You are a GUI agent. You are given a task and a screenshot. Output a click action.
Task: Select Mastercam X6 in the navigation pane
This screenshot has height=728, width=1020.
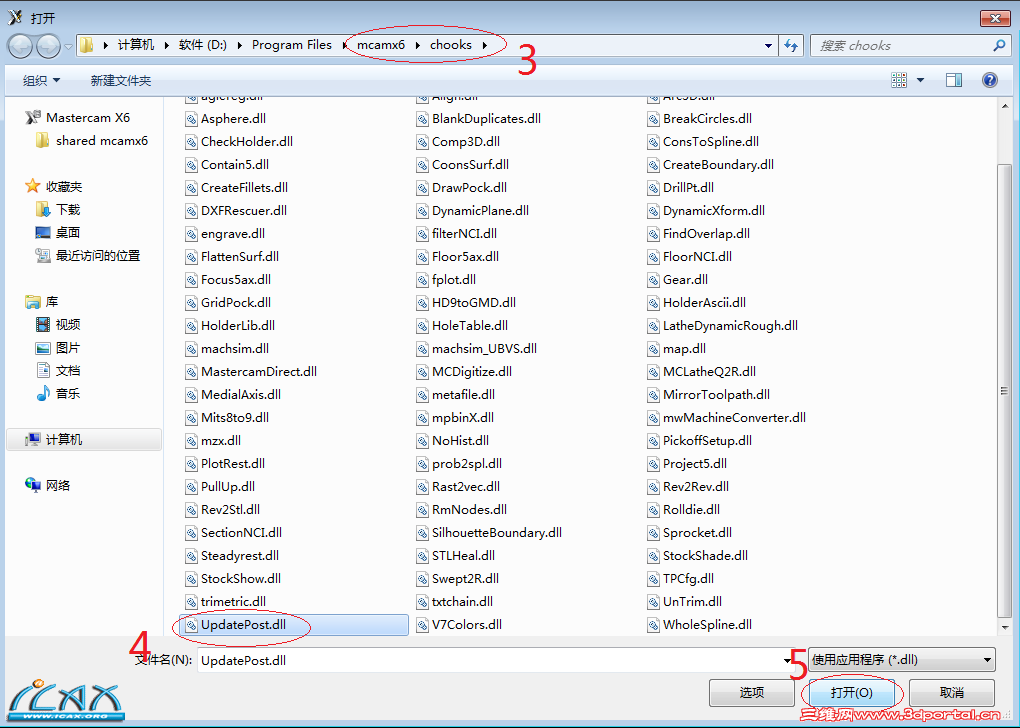coord(77,118)
